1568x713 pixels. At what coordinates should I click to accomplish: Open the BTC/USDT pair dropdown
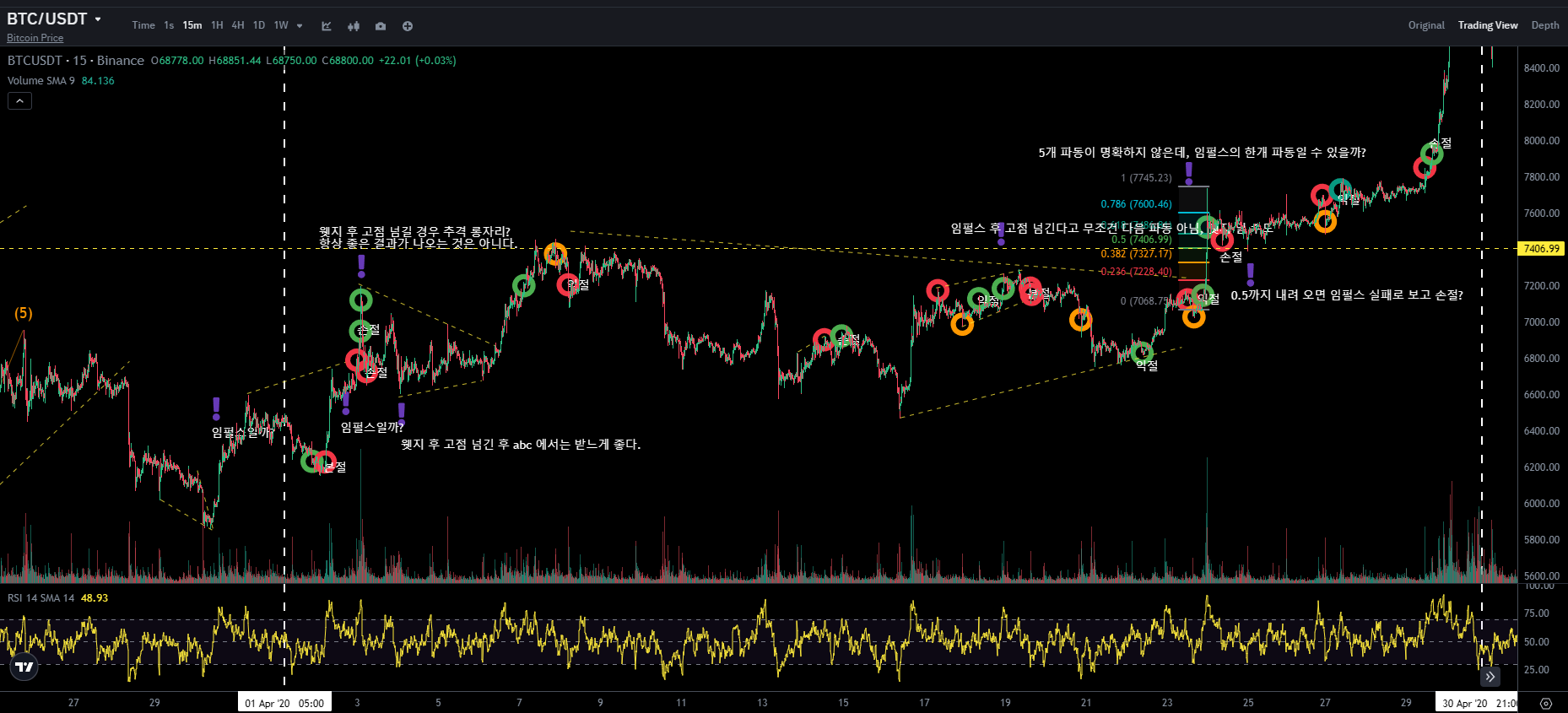coord(98,19)
